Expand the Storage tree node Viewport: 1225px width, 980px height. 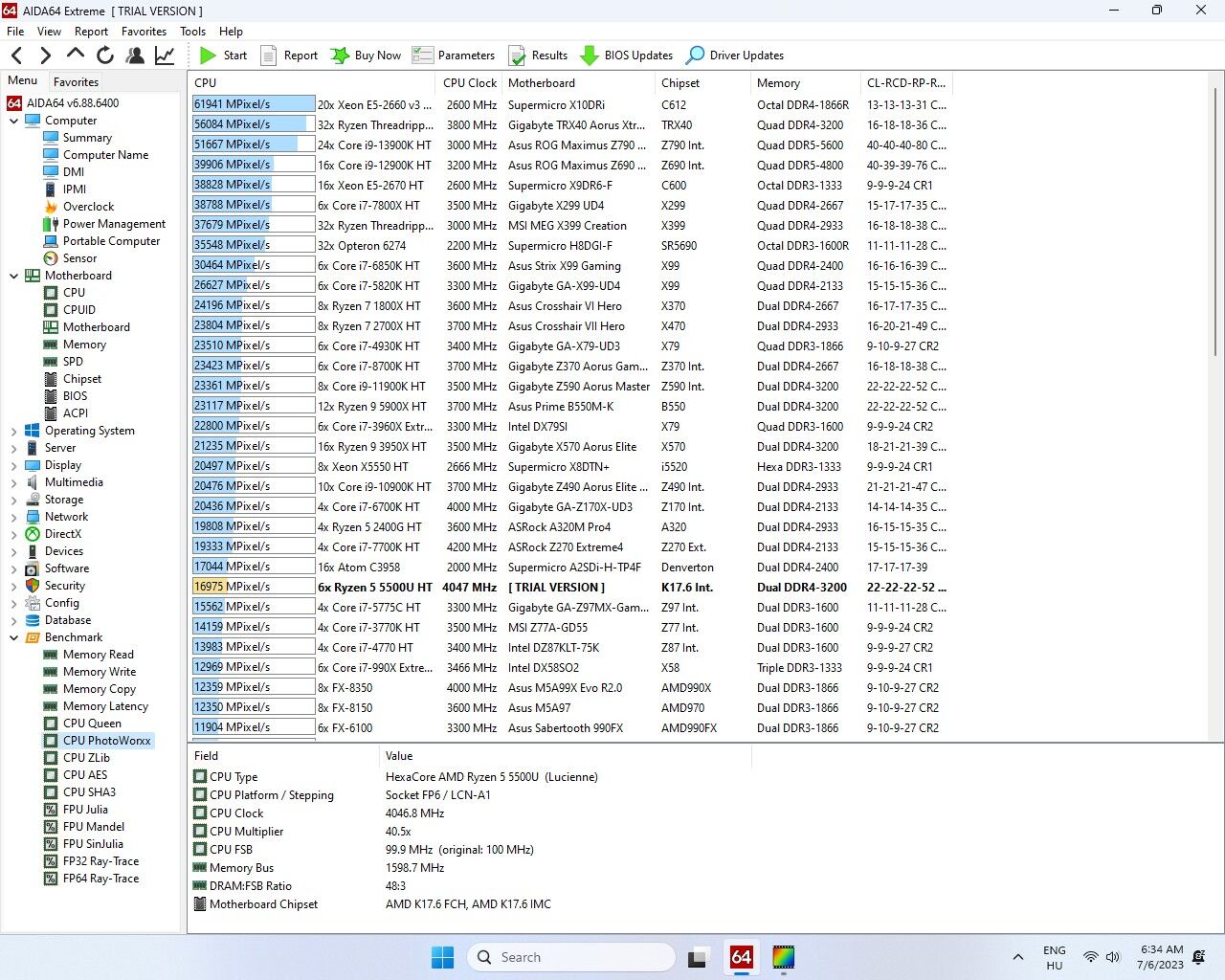click(13, 500)
